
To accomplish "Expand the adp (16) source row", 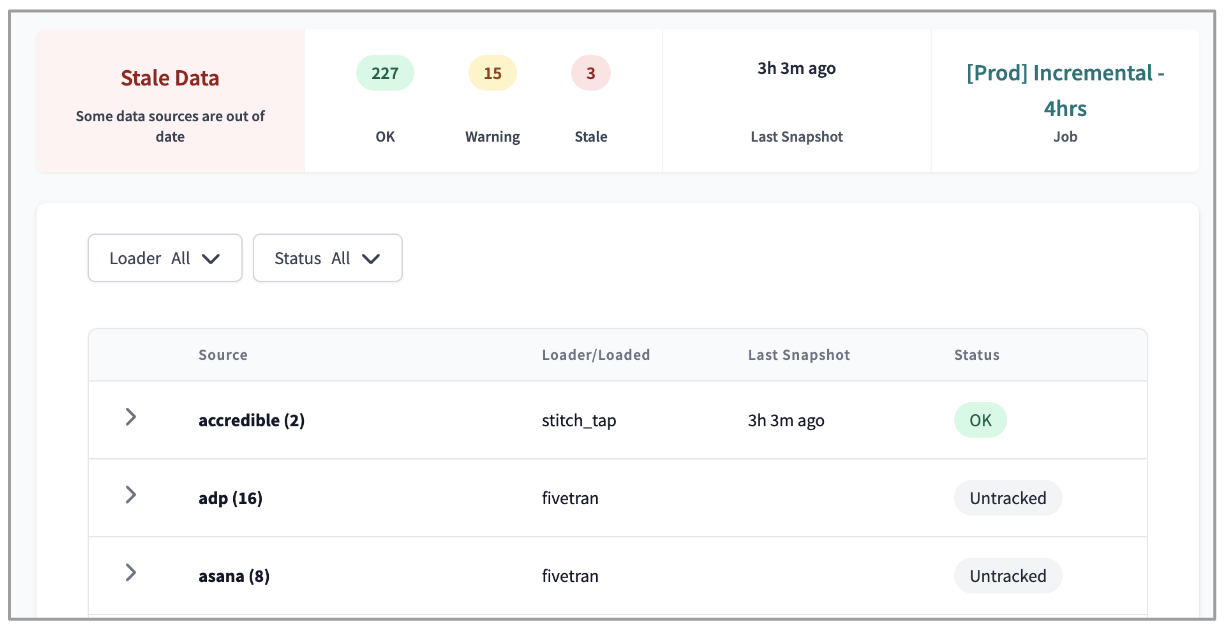I will click(x=130, y=494).
